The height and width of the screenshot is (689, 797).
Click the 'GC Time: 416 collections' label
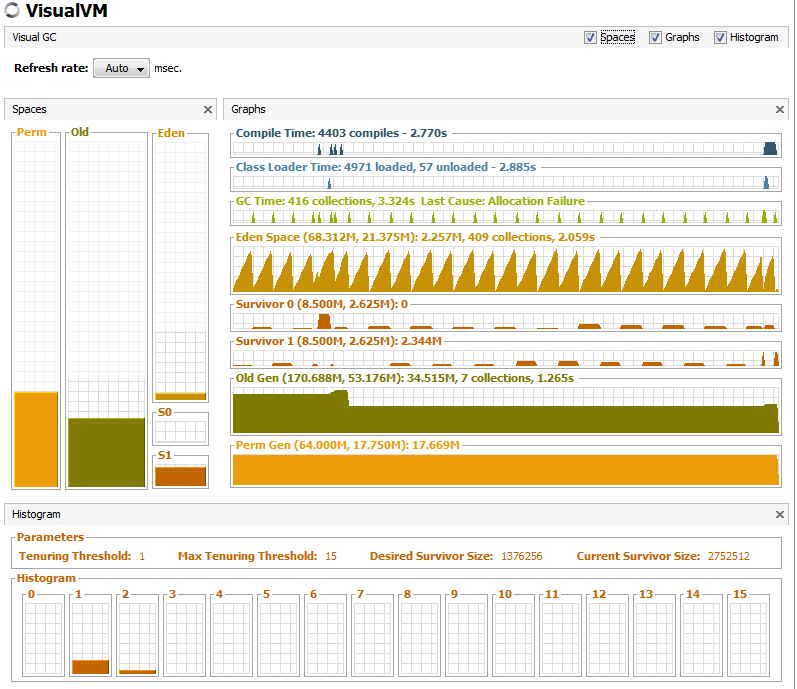click(304, 201)
